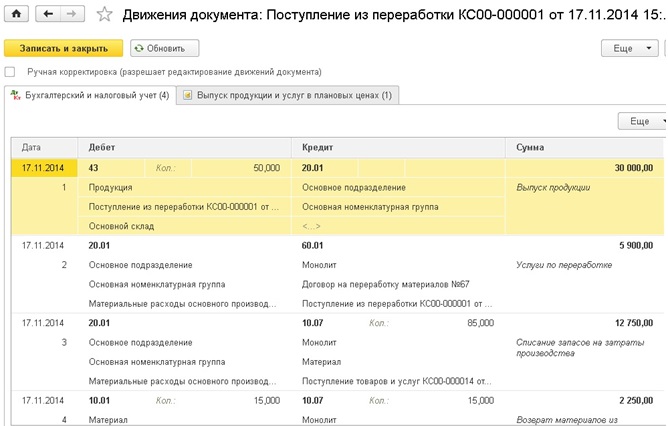This screenshot has height=426, width=668.
Task: Open Выпуск продукции и услуг в плановых ценах tab
Action: [288, 95]
